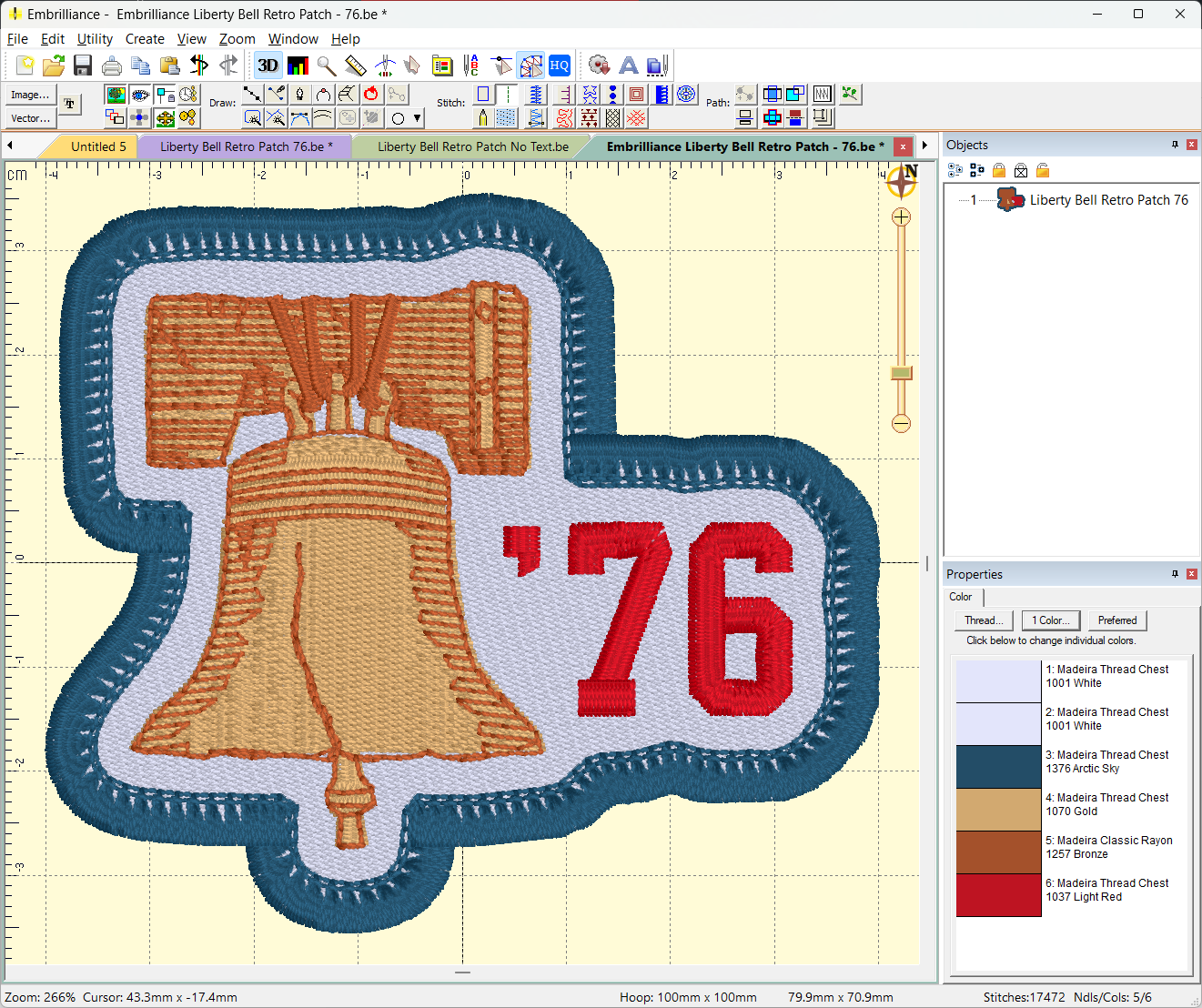The width and height of the screenshot is (1202, 1008).
Task: Select the ruler measure tool
Action: point(356,66)
